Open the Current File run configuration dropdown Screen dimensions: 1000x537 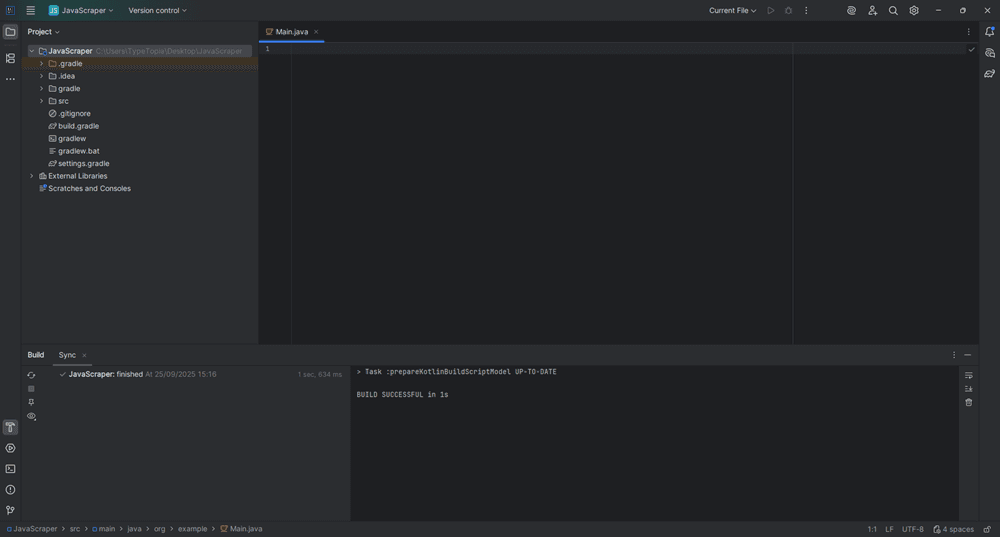coord(732,10)
